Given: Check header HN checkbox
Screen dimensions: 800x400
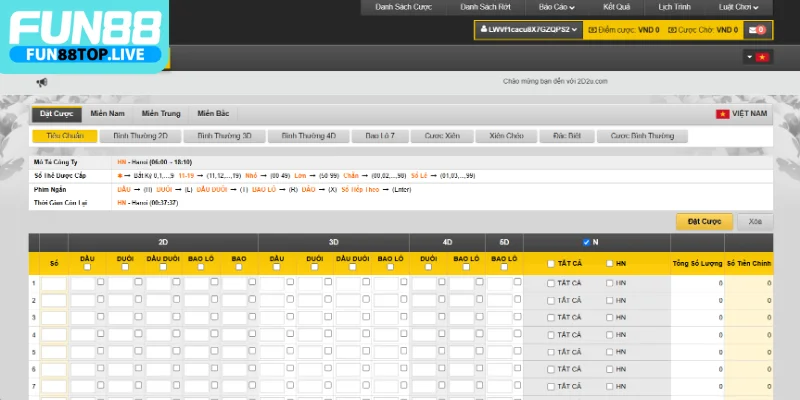Looking at the screenshot, I should click(x=609, y=264).
